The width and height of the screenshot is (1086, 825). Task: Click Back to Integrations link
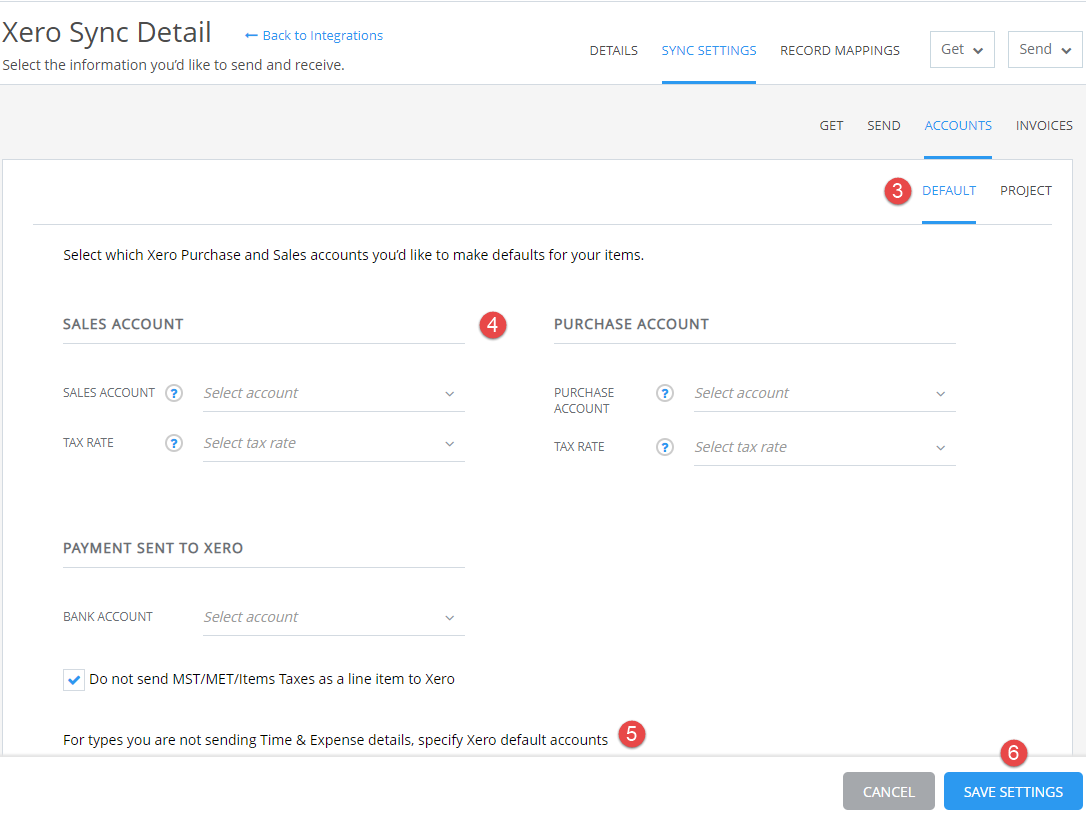click(x=314, y=35)
